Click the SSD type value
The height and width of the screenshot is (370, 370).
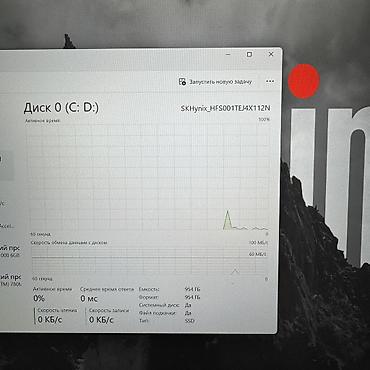189,321
